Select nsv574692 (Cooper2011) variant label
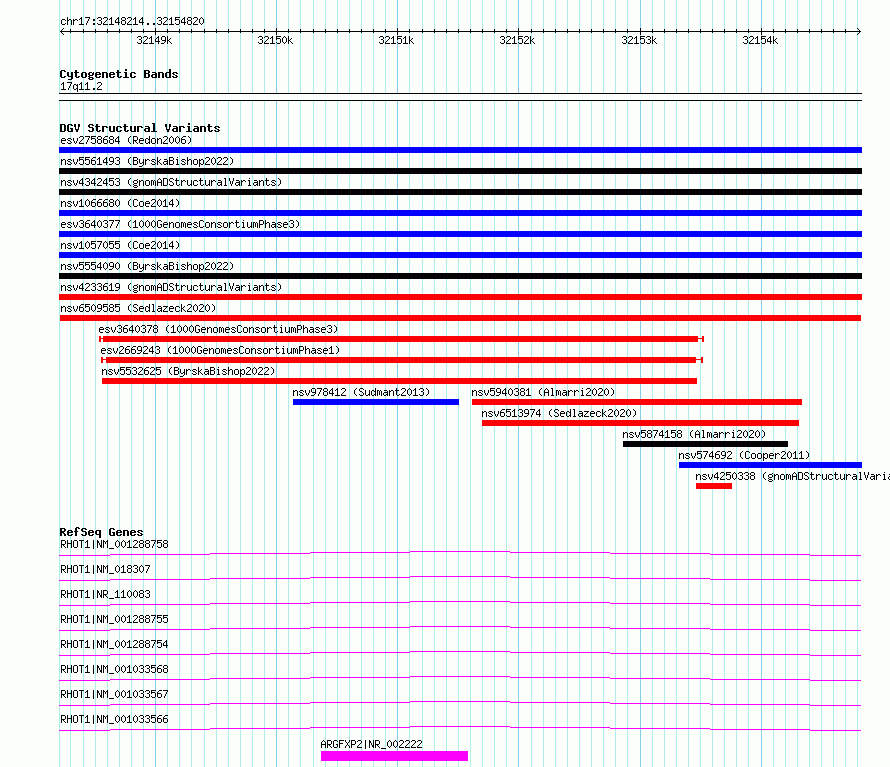The image size is (890, 767). tap(744, 455)
